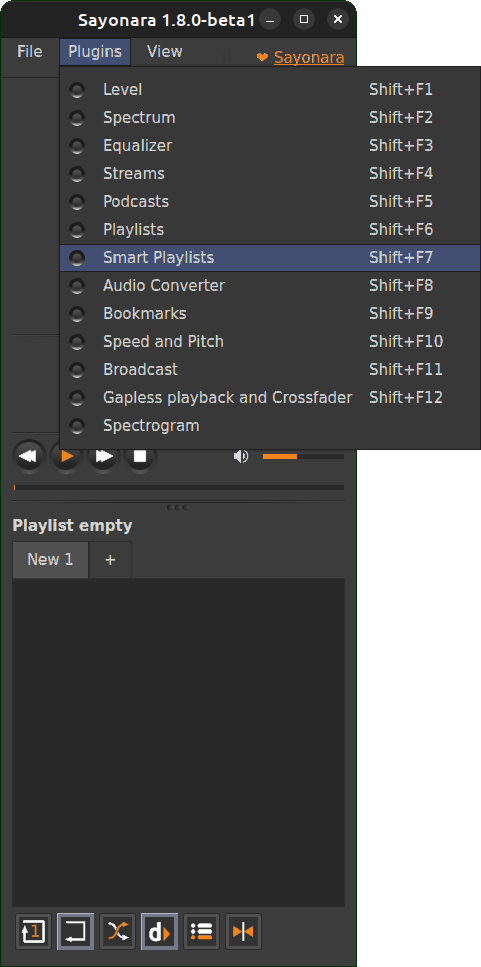This screenshot has height=967, width=481.
Task: Add a new playlist with the plus tab
Action: point(110,560)
